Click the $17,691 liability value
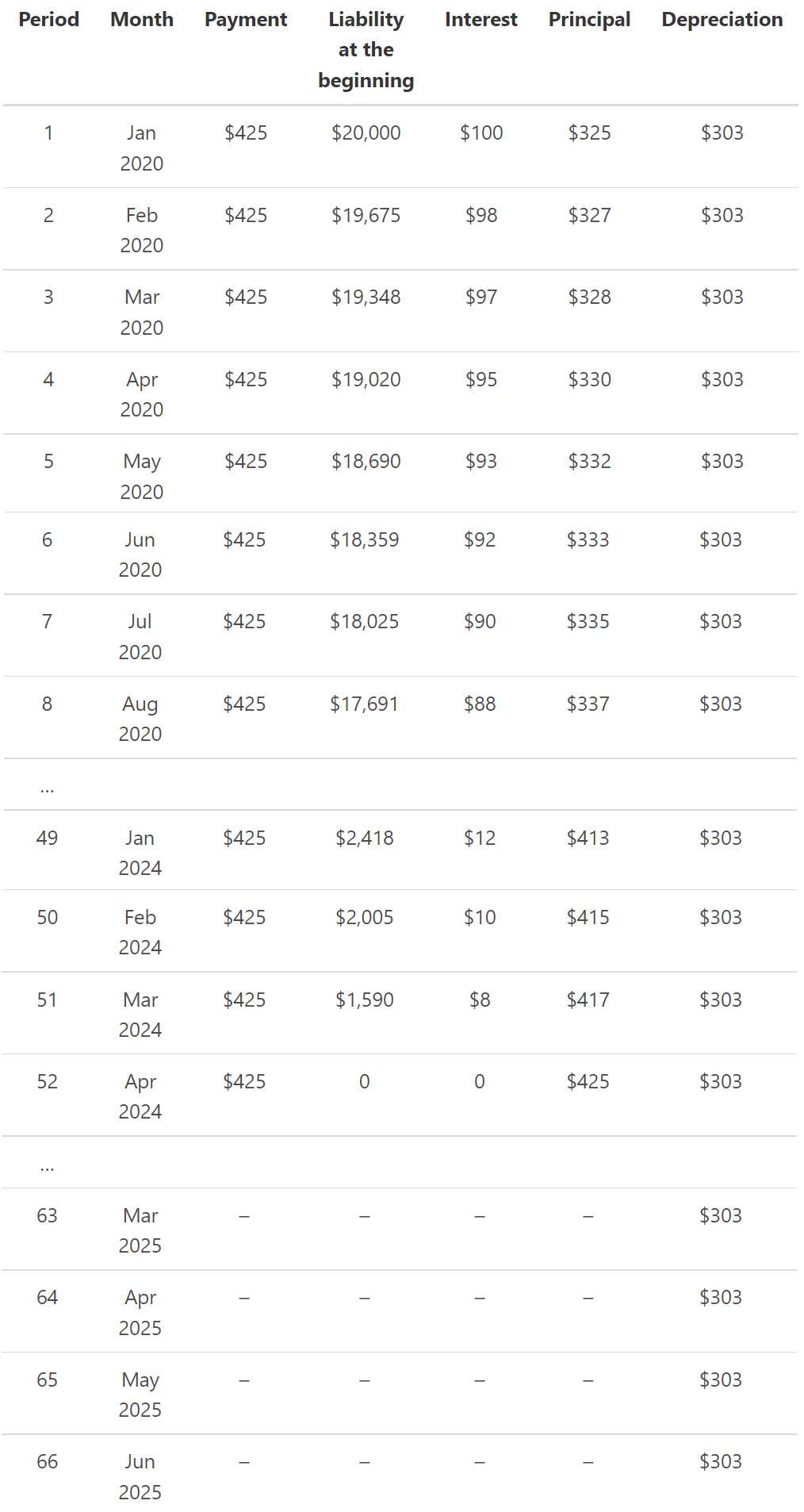Viewport: 804px width, 1512px height. click(x=364, y=704)
